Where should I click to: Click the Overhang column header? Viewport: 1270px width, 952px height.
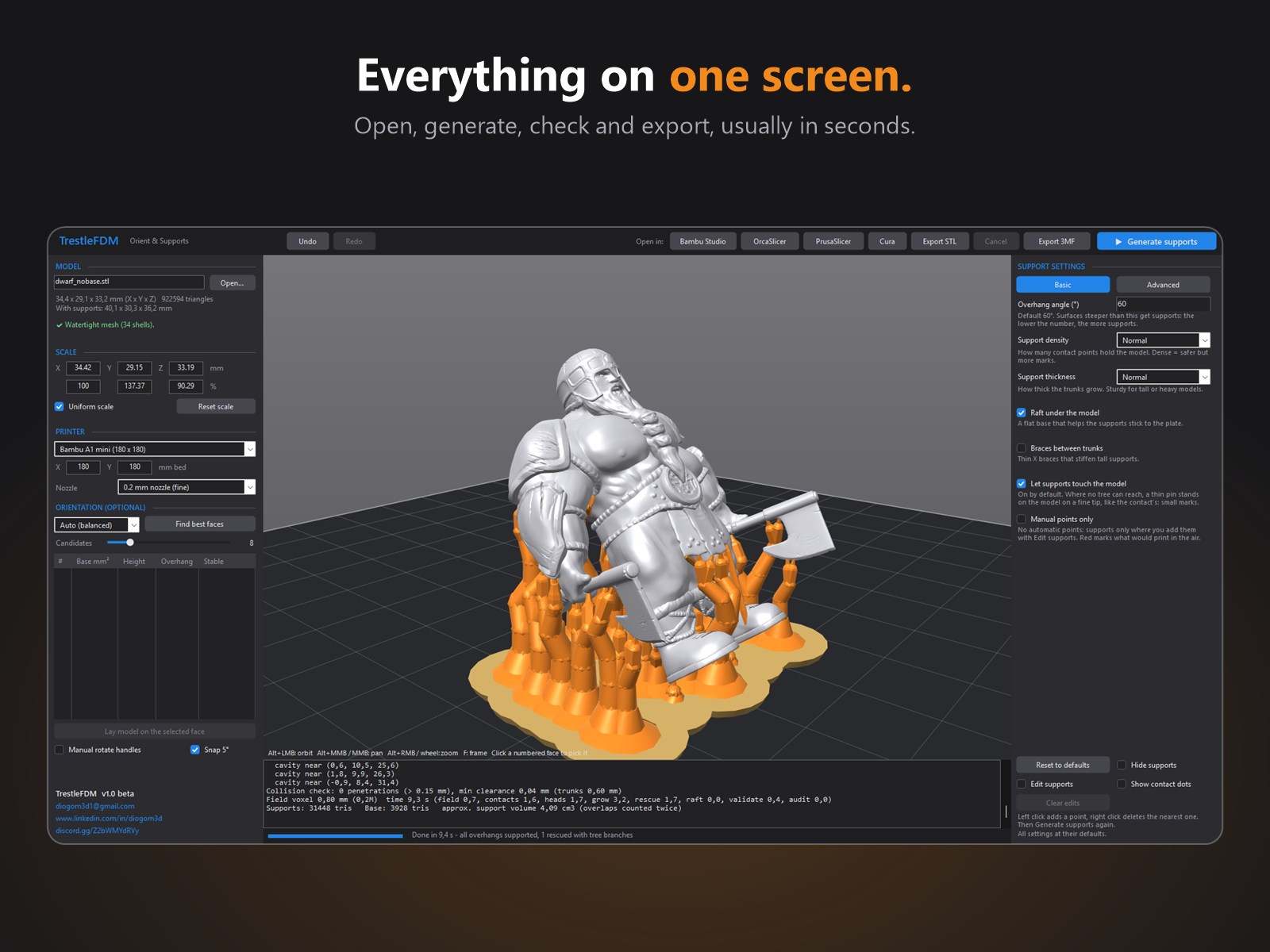pyautogui.click(x=177, y=562)
